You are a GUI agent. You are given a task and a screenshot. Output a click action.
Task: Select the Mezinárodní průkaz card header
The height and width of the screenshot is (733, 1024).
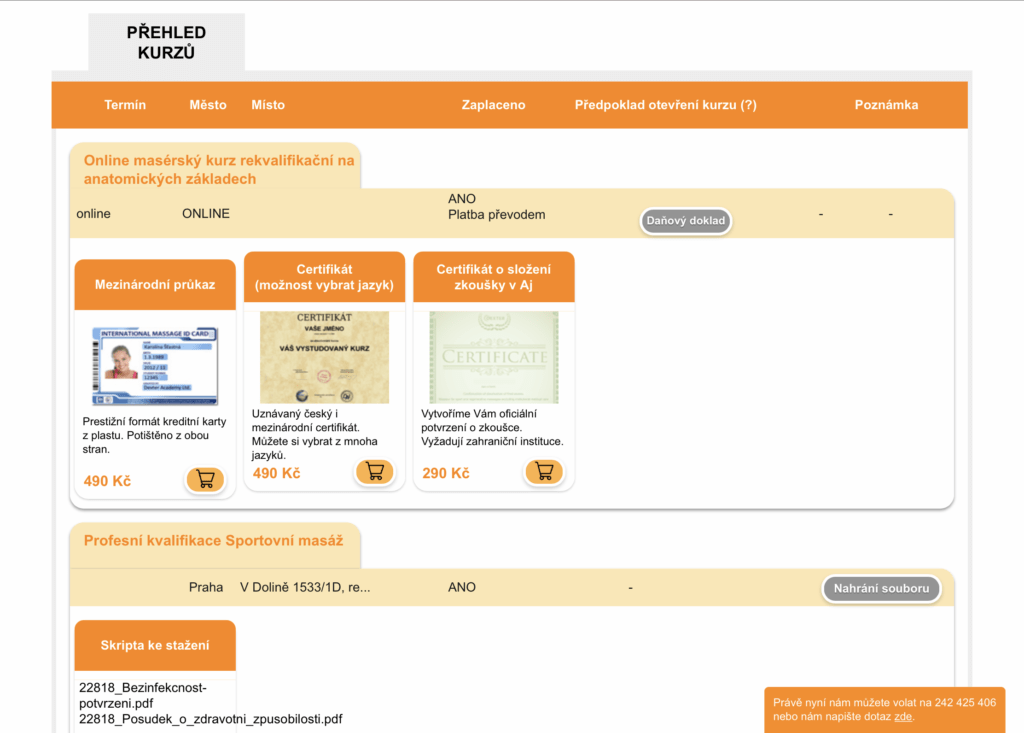155,284
